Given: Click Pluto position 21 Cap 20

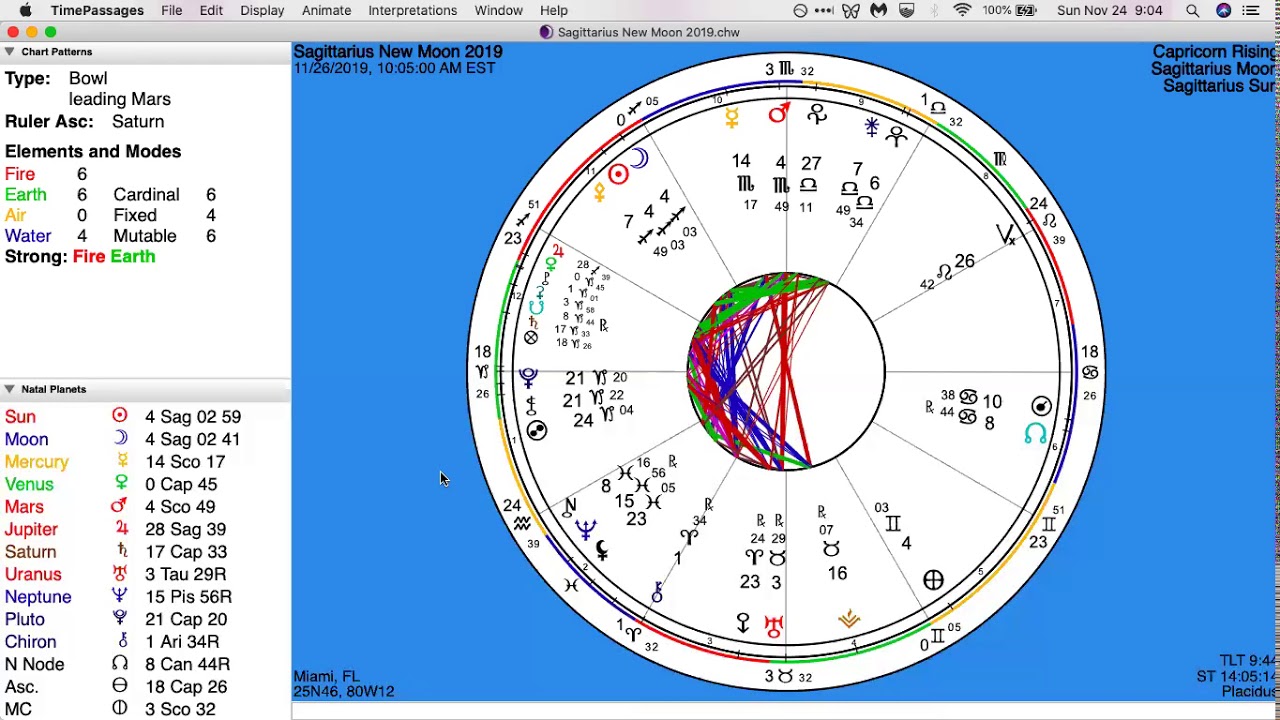Looking at the screenshot, I should pos(185,619).
